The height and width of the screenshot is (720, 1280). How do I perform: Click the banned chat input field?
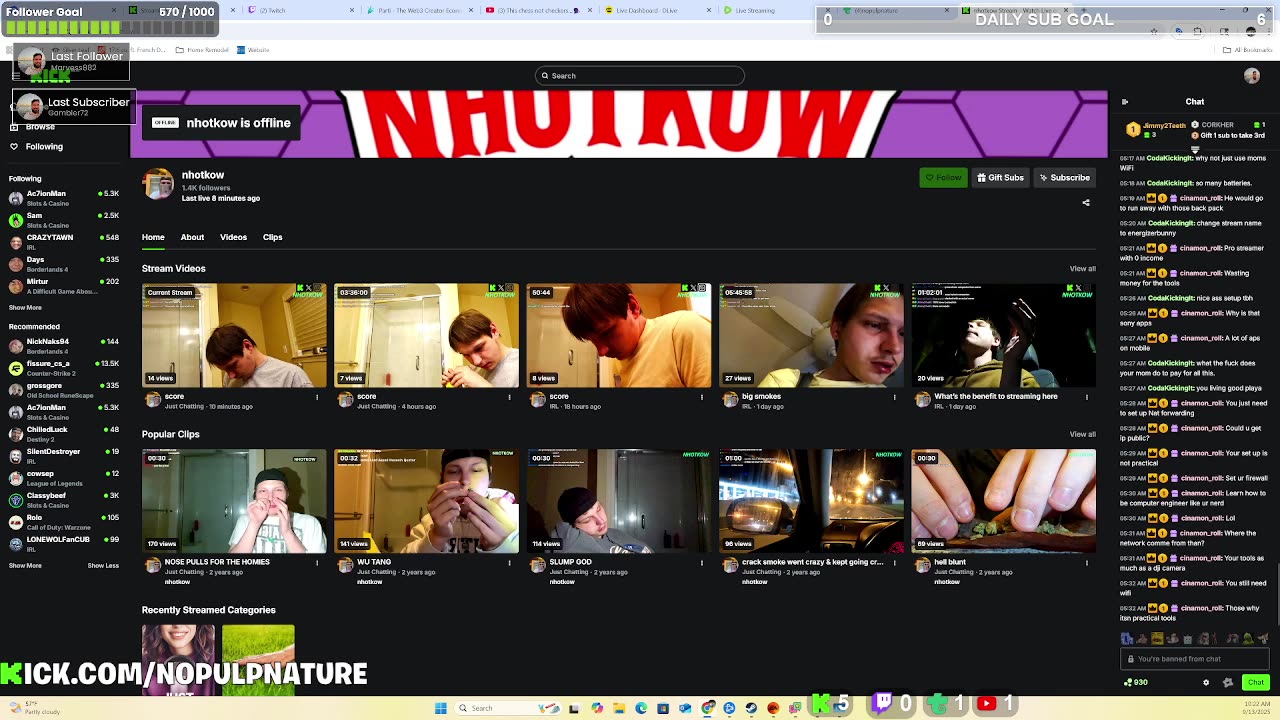[x=1195, y=659]
